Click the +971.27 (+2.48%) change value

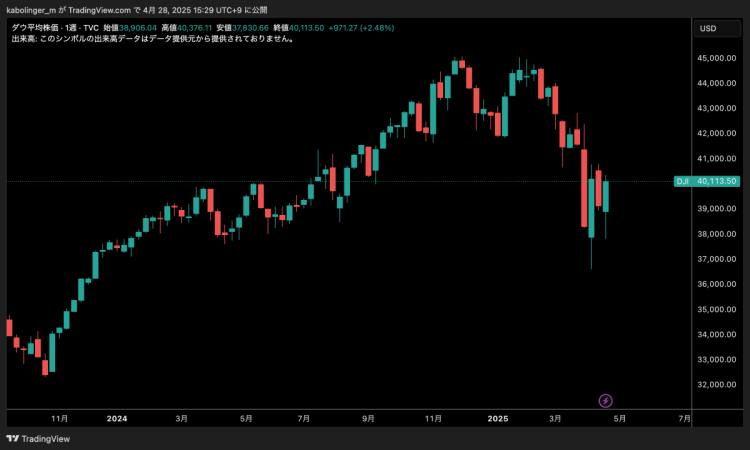pos(361,28)
